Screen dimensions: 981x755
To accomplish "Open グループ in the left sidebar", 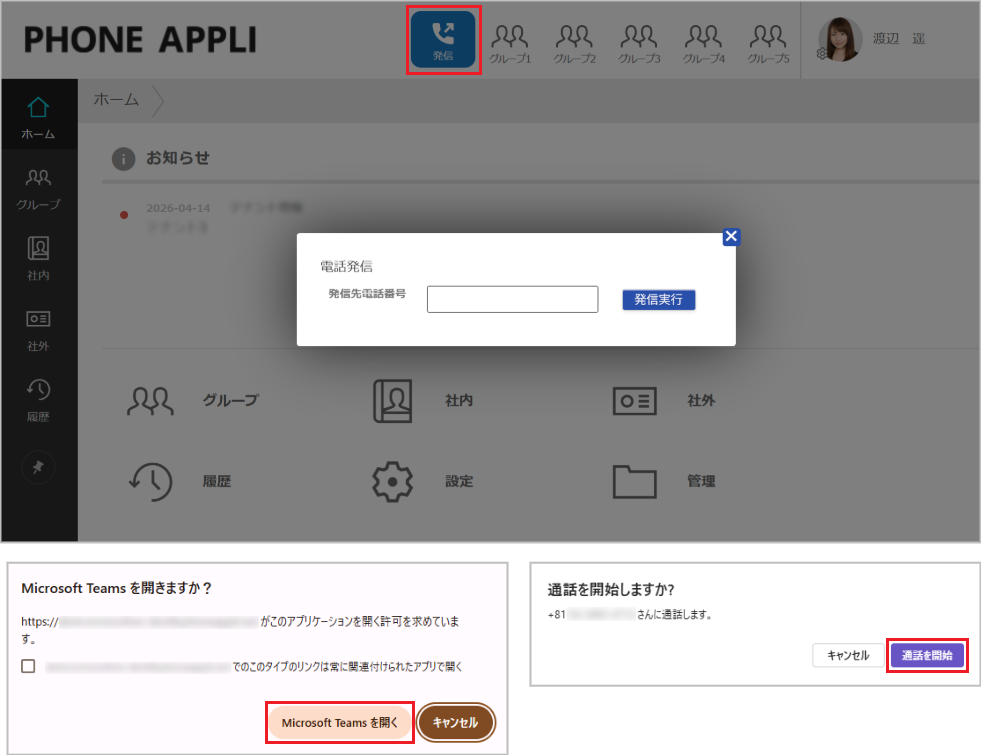I will [x=38, y=188].
